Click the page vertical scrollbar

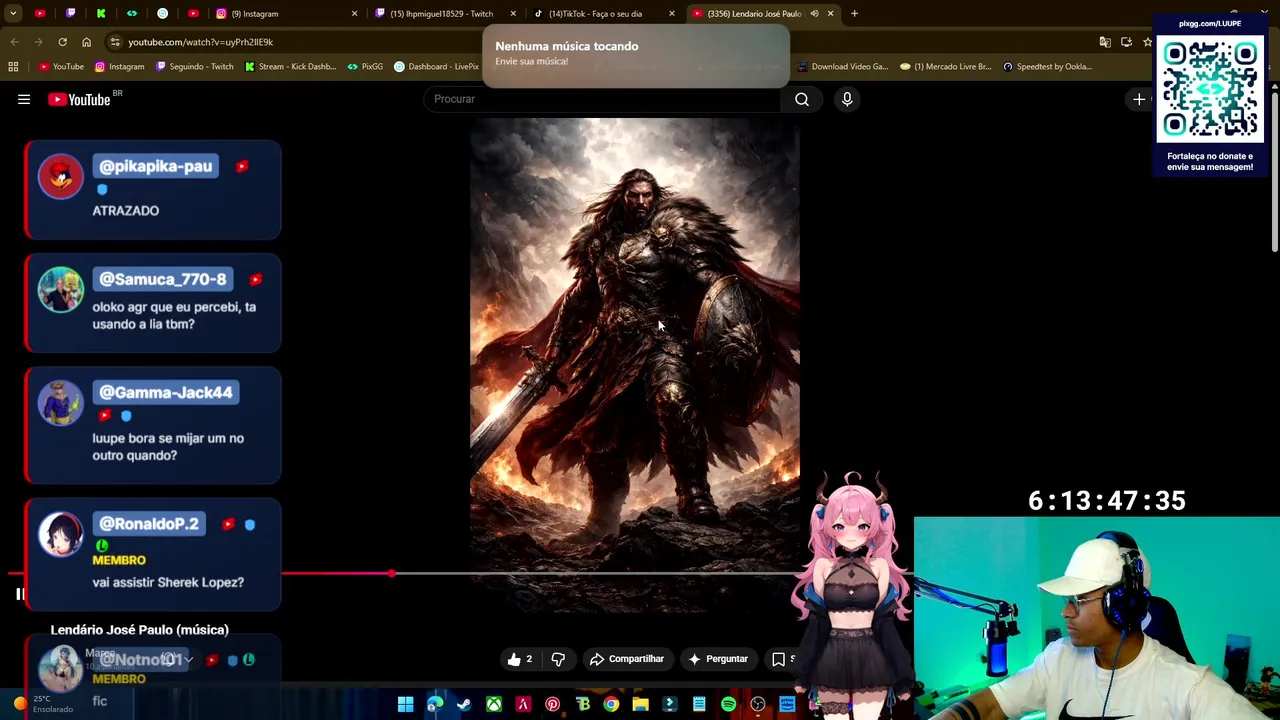[x=1275, y=170]
